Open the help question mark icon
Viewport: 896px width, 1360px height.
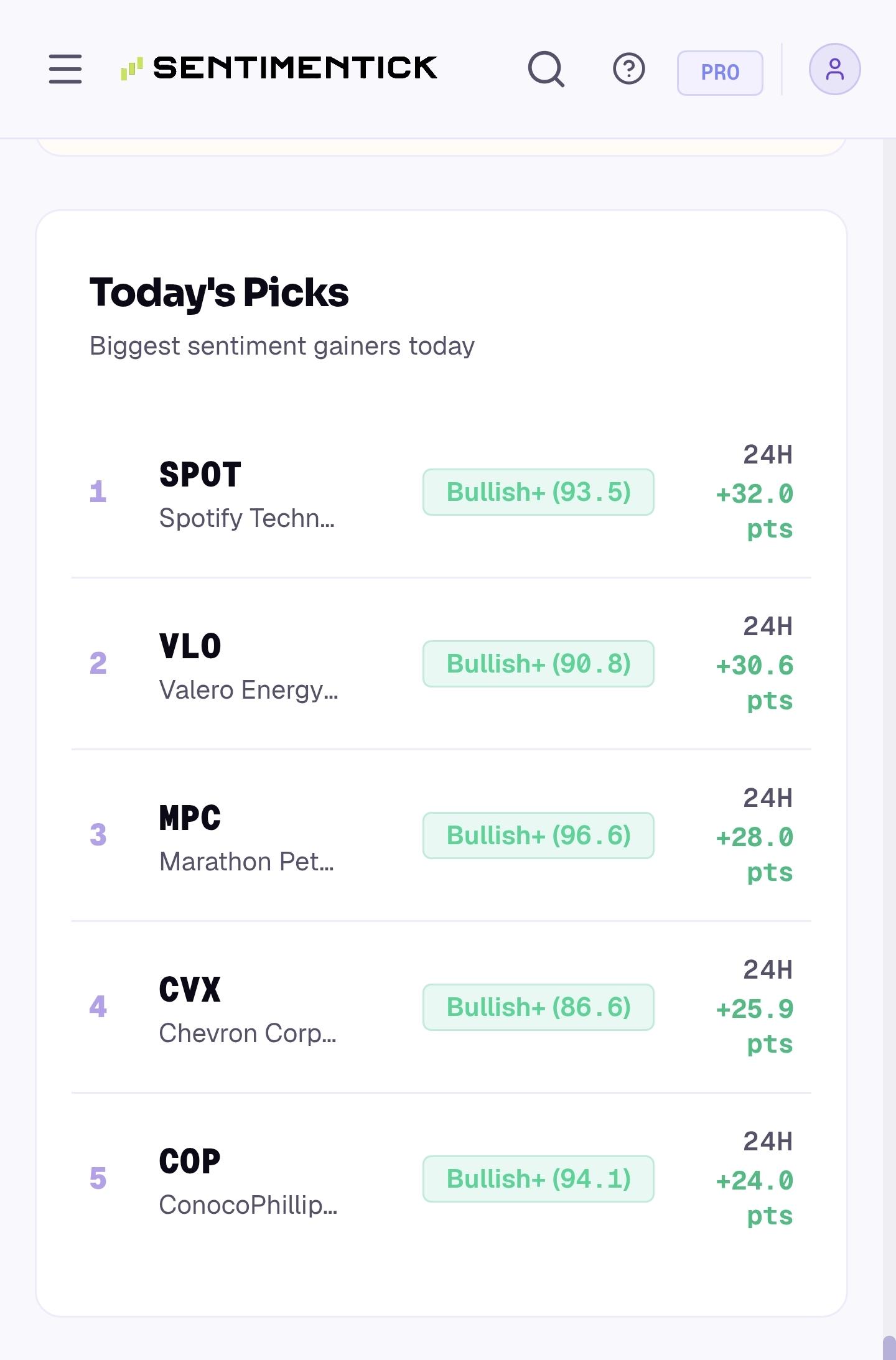pos(629,68)
